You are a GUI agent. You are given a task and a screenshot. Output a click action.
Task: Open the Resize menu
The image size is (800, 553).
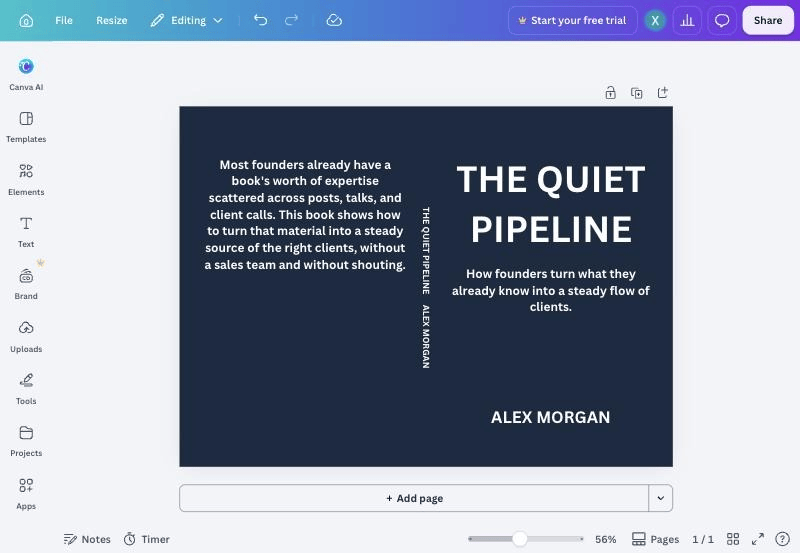tap(112, 20)
